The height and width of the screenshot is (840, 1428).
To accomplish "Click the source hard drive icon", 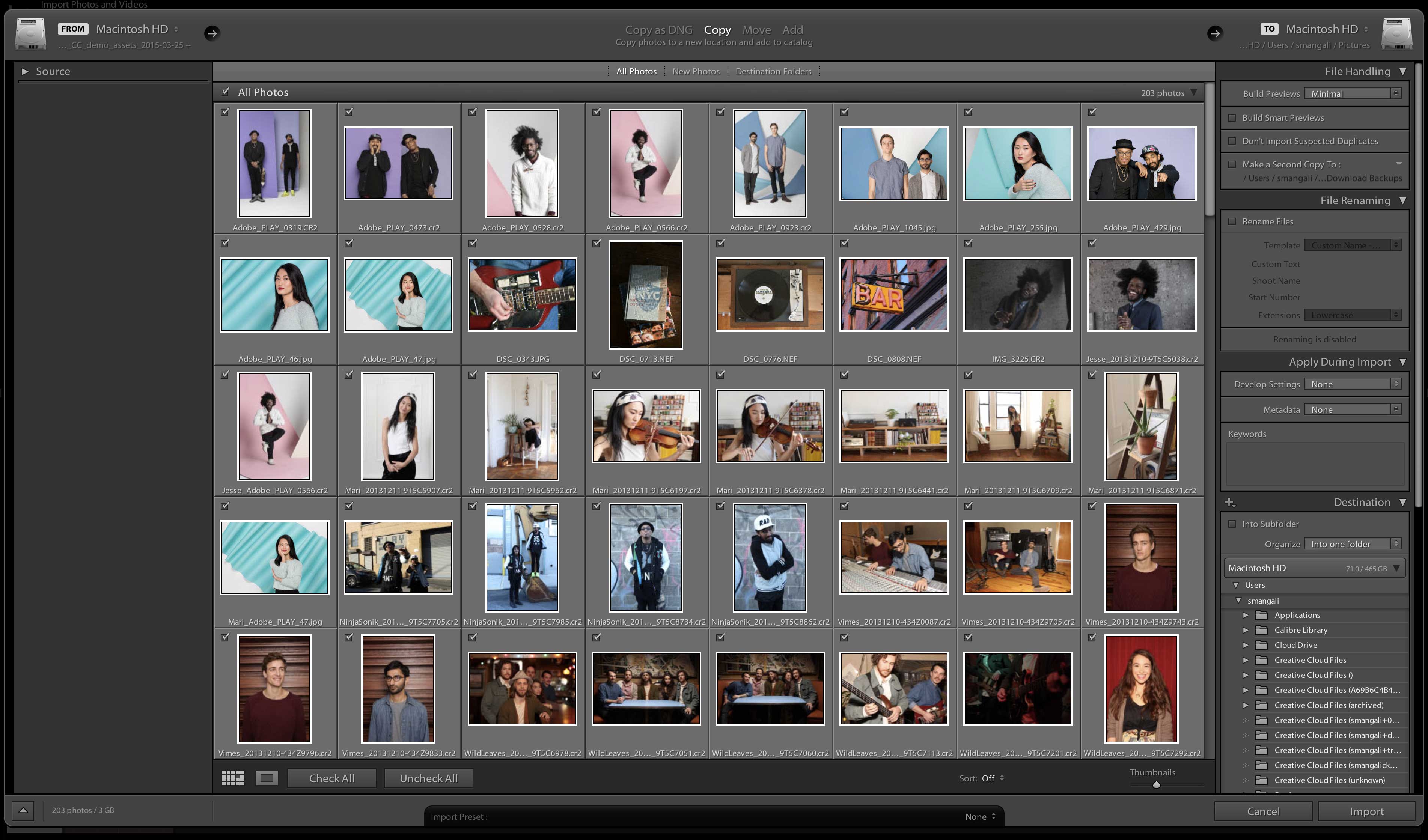I will 31,34.
